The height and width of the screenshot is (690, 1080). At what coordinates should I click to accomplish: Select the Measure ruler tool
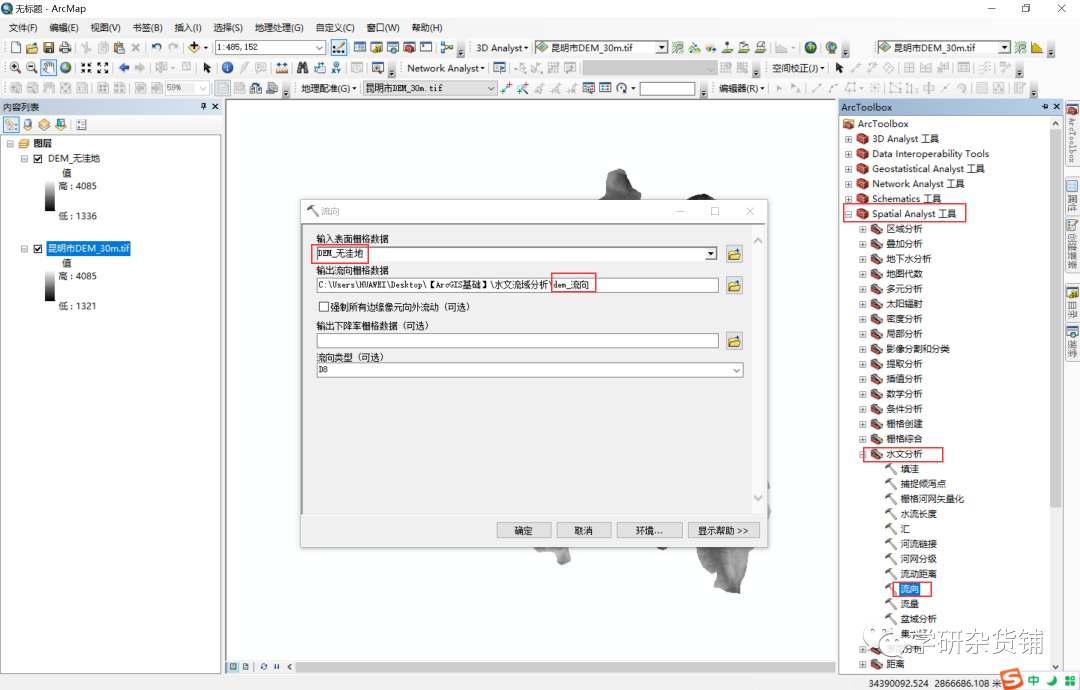pos(282,67)
